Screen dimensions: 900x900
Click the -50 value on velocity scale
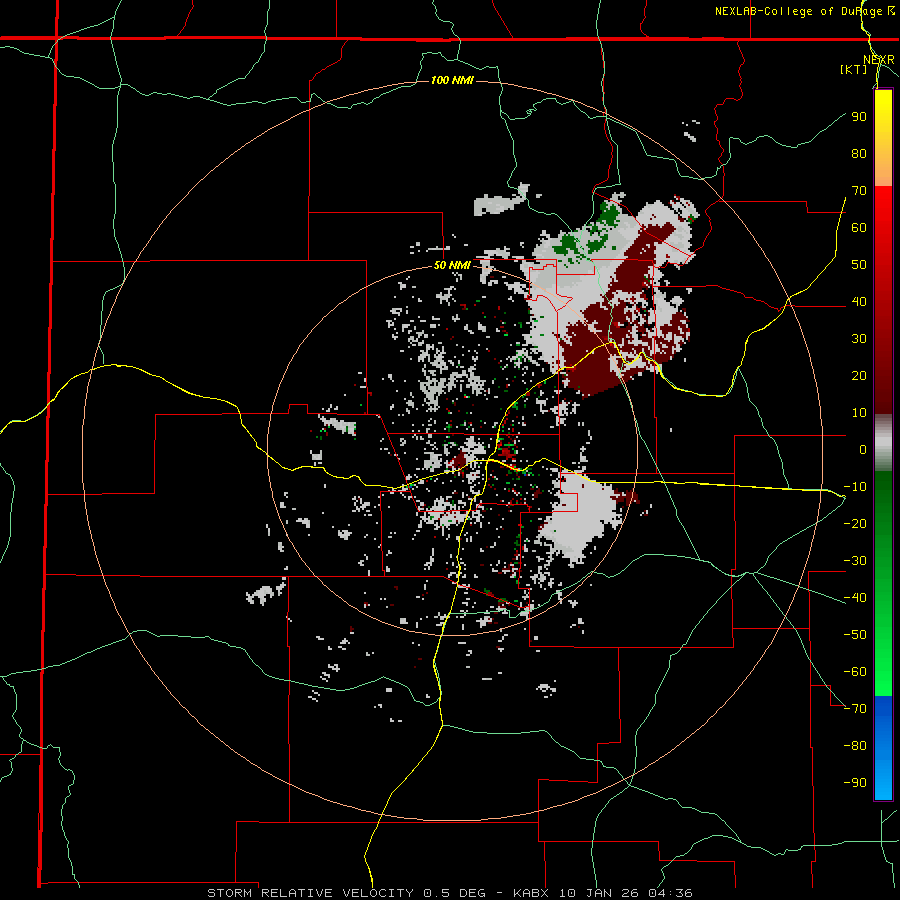[x=855, y=635]
